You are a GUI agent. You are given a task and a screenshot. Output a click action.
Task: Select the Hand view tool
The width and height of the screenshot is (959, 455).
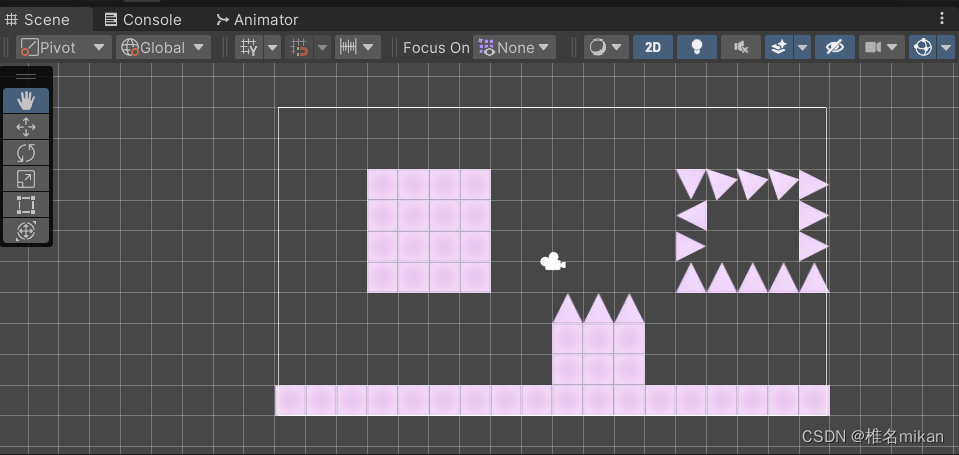[26, 100]
